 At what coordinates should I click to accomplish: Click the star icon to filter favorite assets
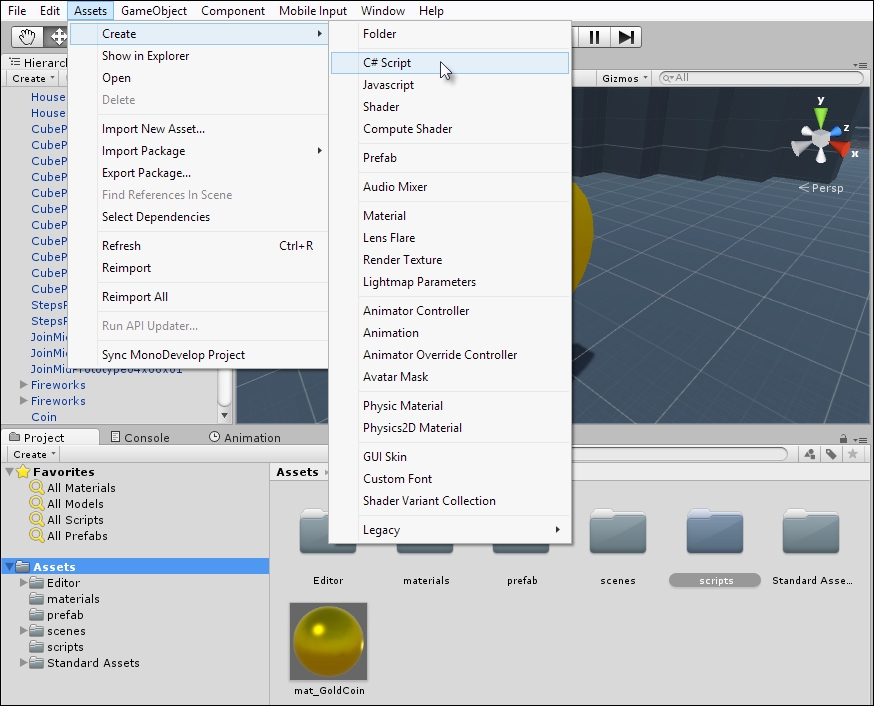tap(852, 453)
